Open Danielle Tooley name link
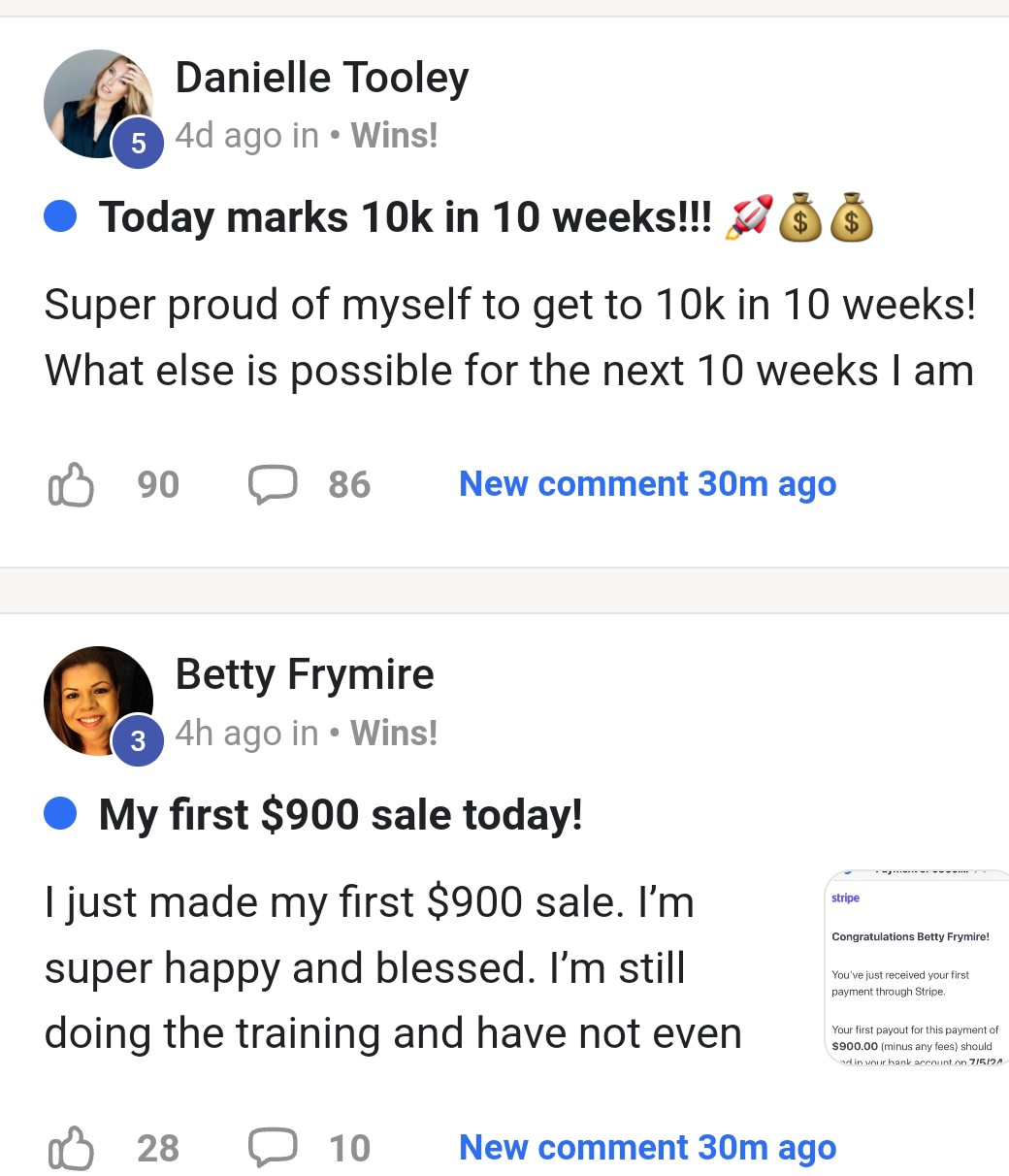This screenshot has height=1176, width=1009. coord(322,78)
